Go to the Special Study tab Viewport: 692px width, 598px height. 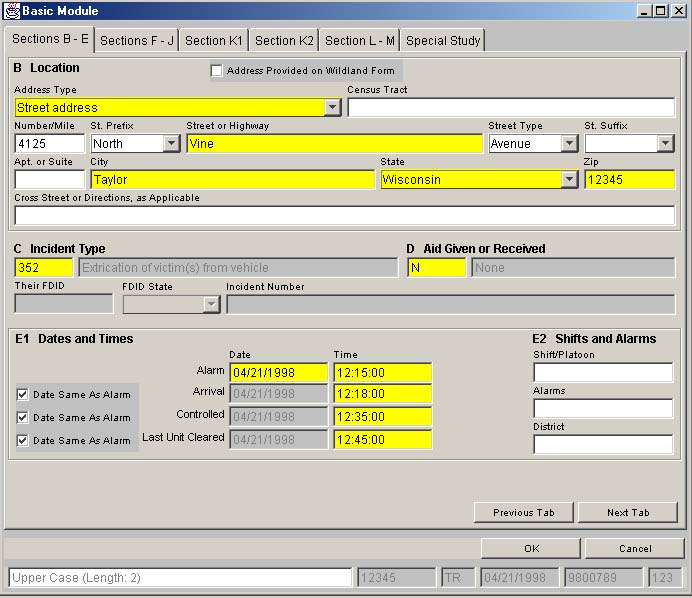point(443,41)
